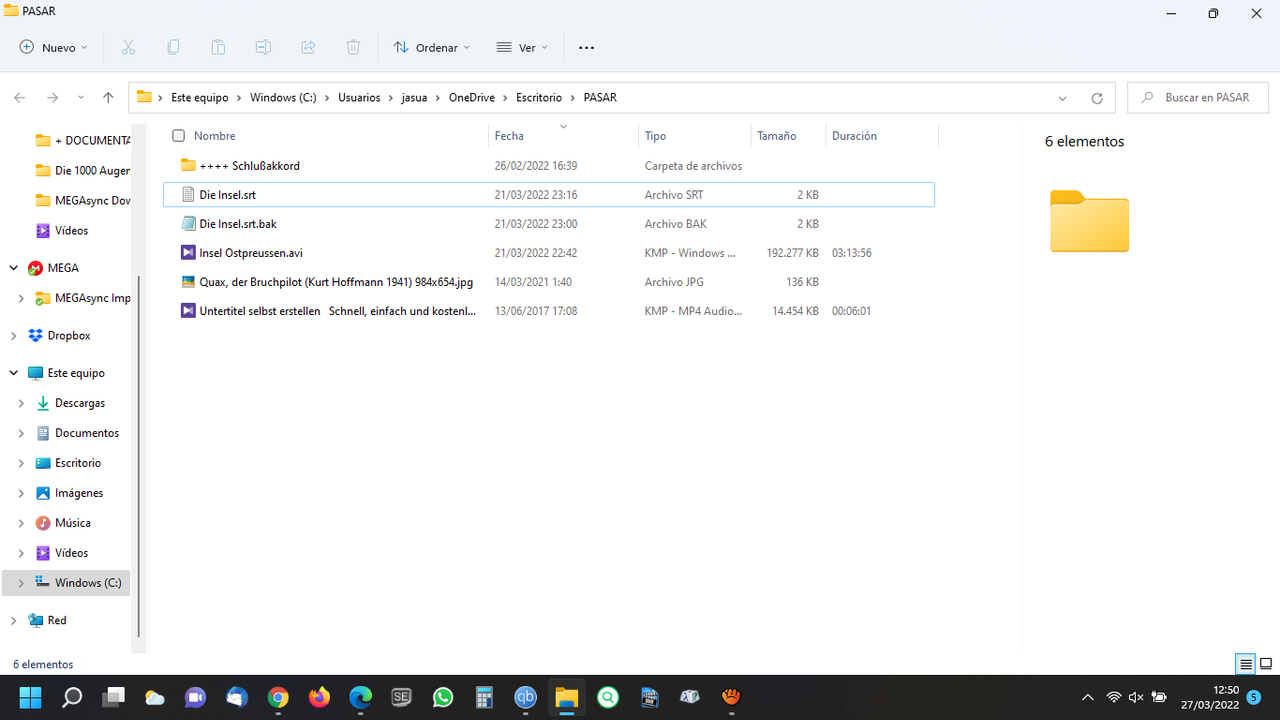Expand the Red network tree node

(x=14, y=621)
